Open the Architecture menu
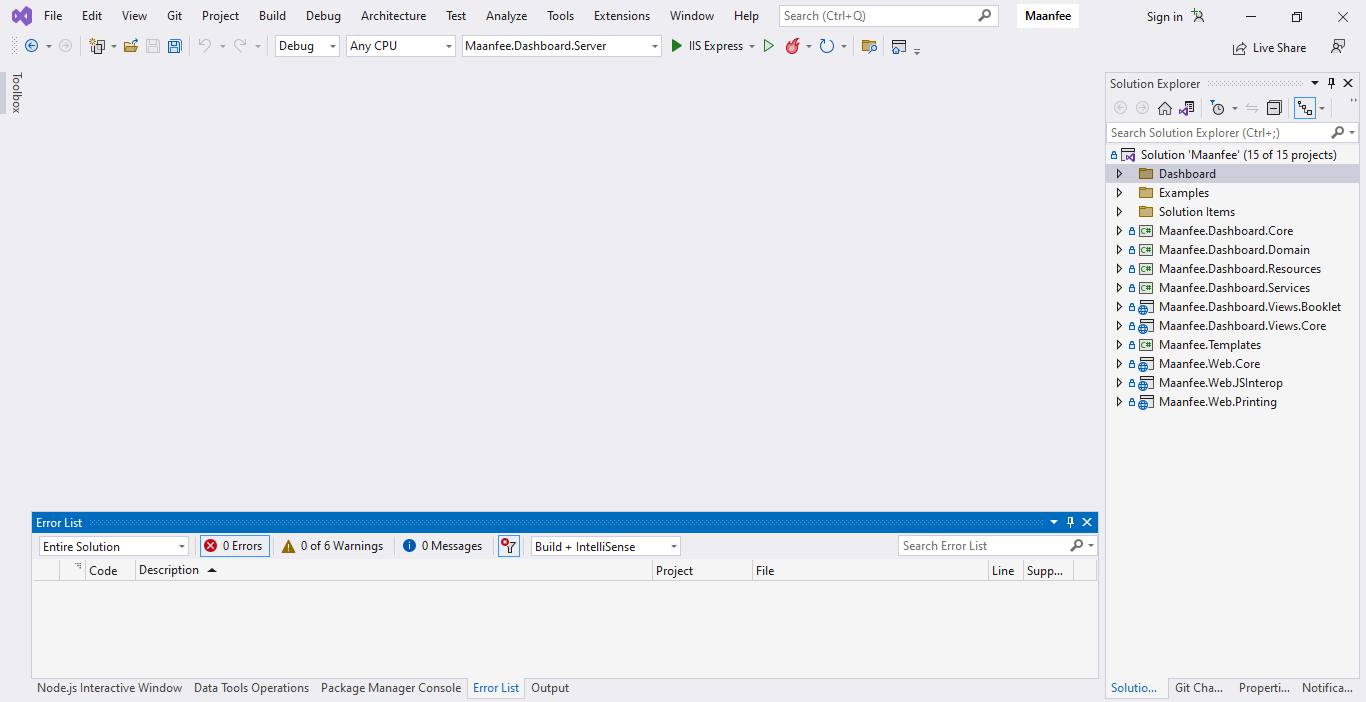Viewport: 1366px width, 702px height. pos(393,16)
